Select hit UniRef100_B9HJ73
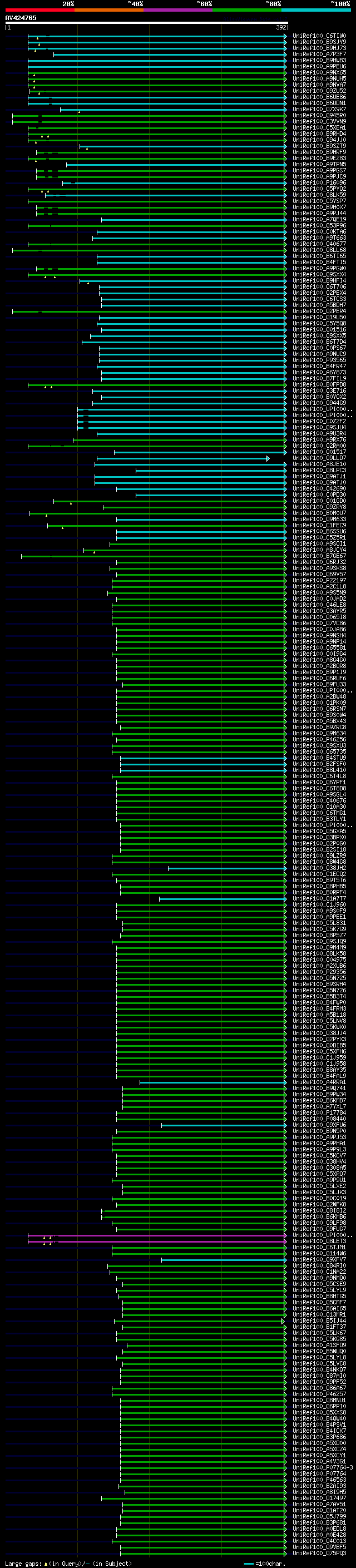The height and width of the screenshot is (1568, 356). (x=319, y=48)
